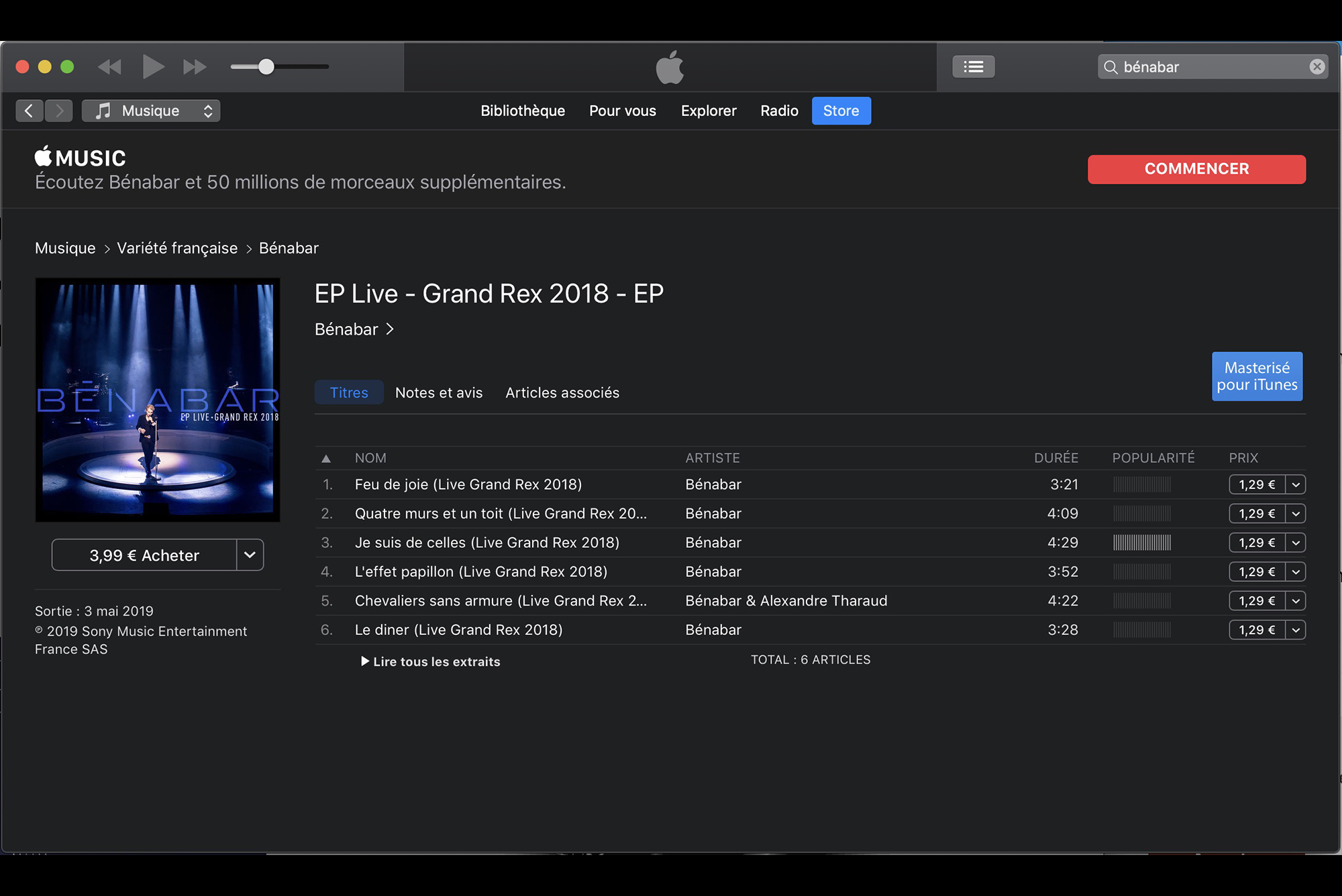Open the Up Next list icon
1342x896 pixels.
(973, 66)
